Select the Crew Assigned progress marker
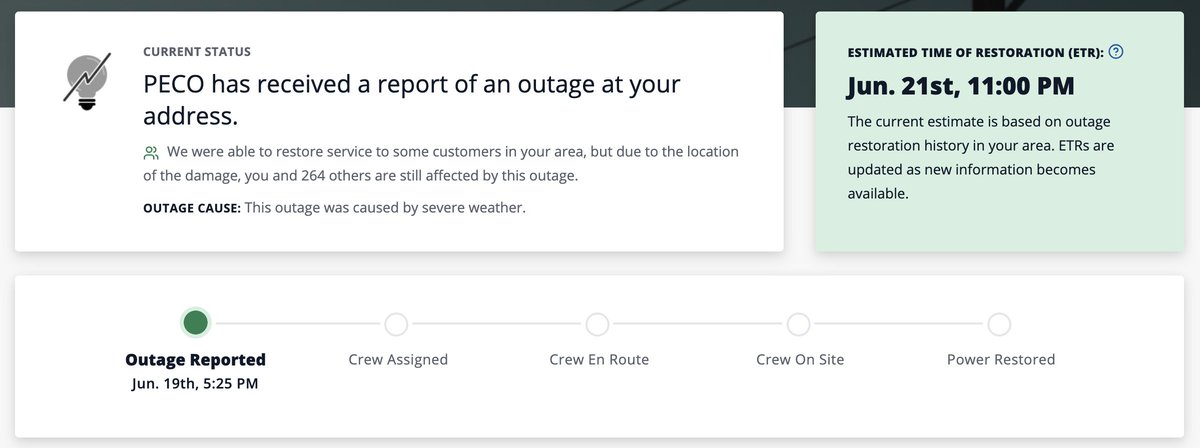The image size is (1200, 448). (396, 324)
